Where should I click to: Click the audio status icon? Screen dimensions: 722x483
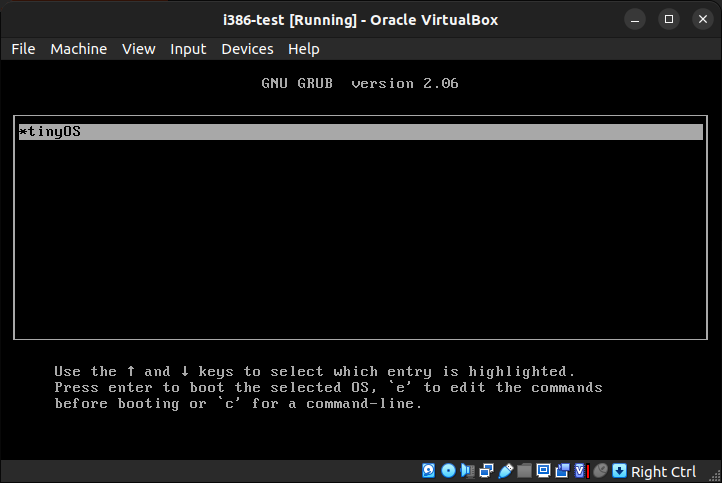(x=467, y=471)
